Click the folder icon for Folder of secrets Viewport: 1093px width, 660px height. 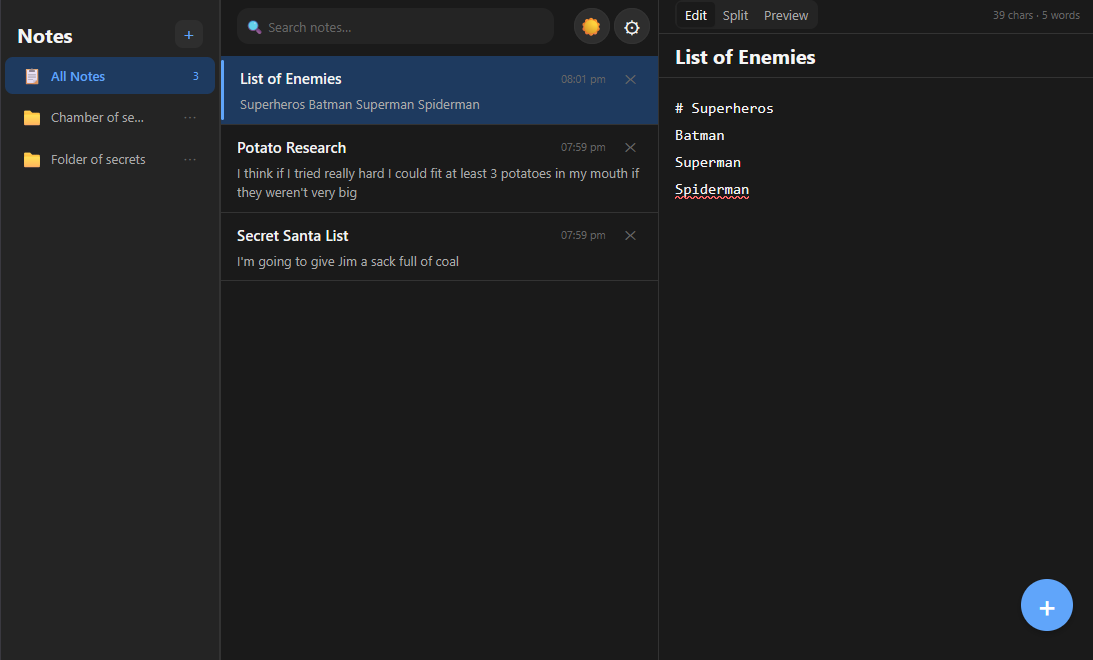coord(31,159)
